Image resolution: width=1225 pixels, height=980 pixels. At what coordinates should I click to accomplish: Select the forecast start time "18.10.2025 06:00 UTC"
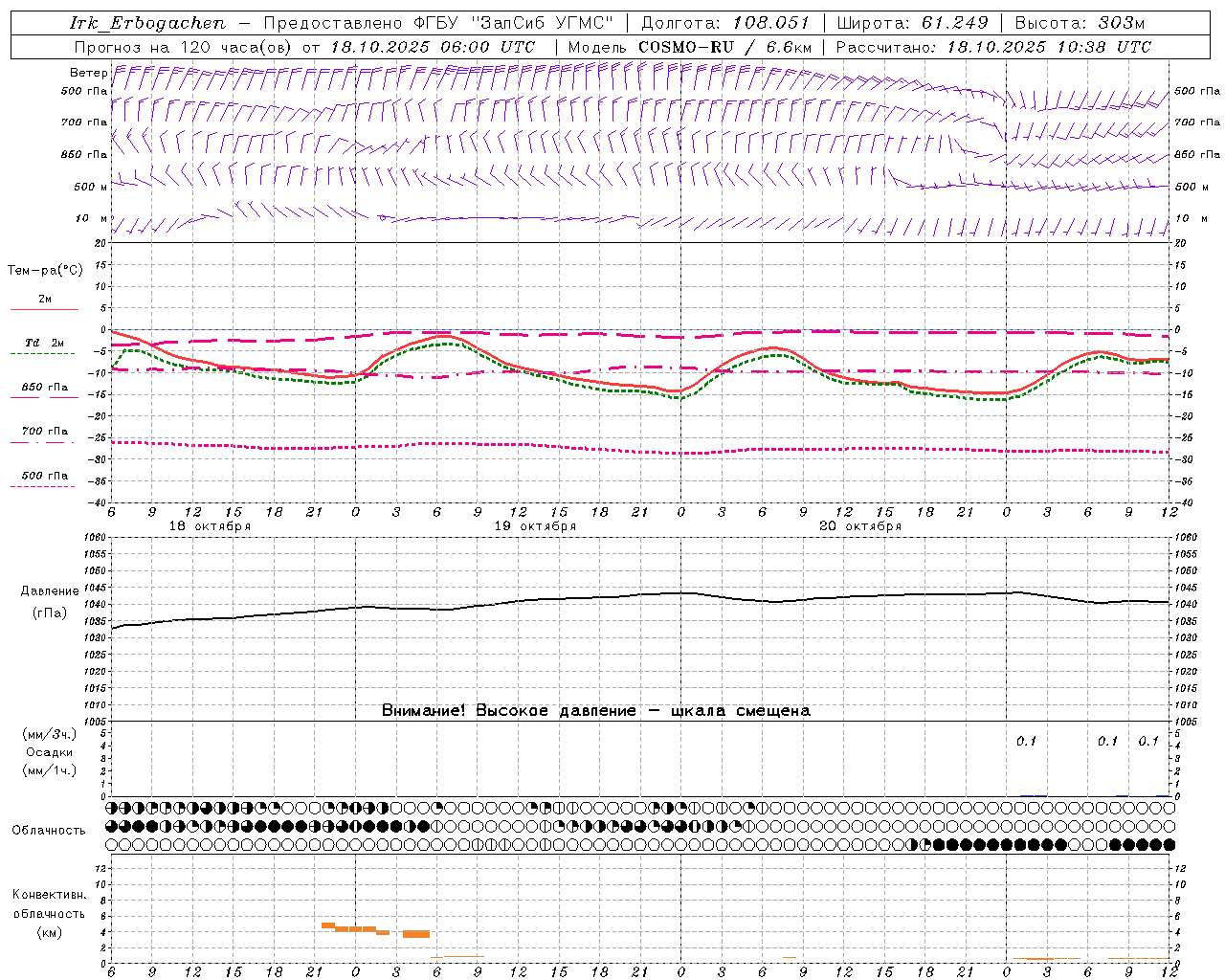click(x=433, y=47)
